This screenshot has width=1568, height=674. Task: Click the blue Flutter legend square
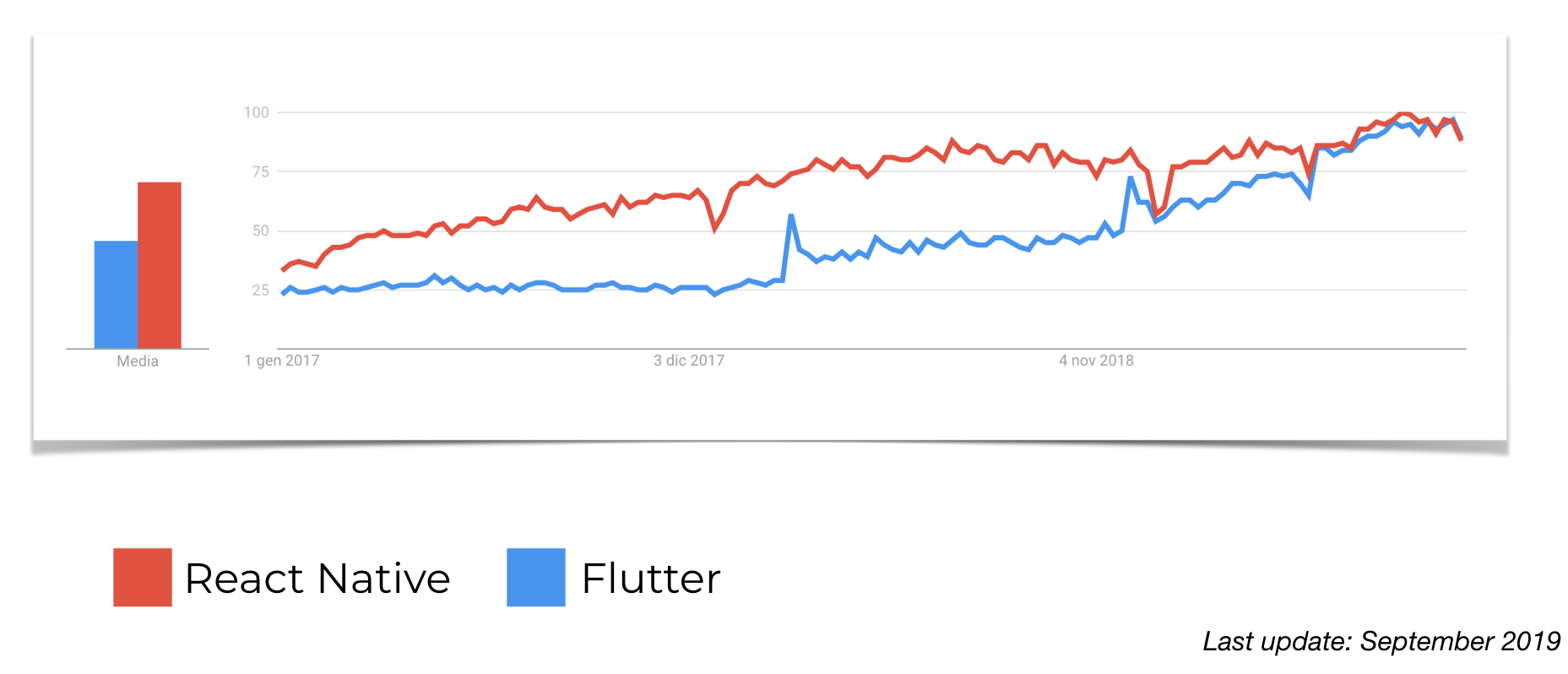pos(536,578)
